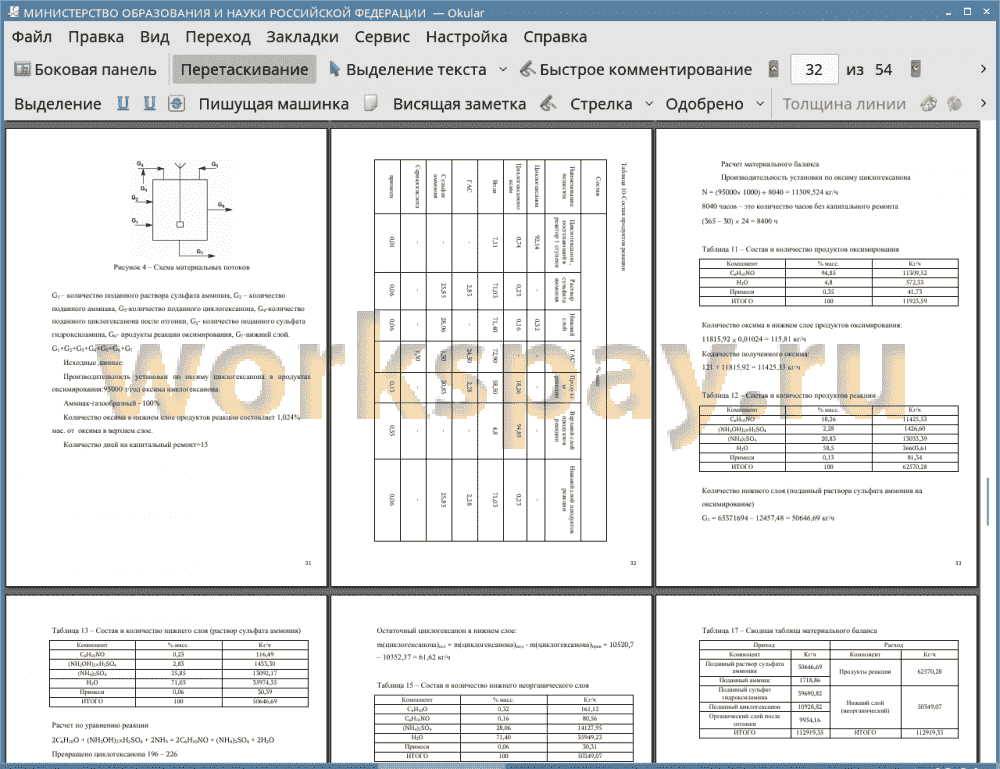1000x769 pixels.
Task: Show hidden annotation toolbar items chevron
Action: (983, 103)
